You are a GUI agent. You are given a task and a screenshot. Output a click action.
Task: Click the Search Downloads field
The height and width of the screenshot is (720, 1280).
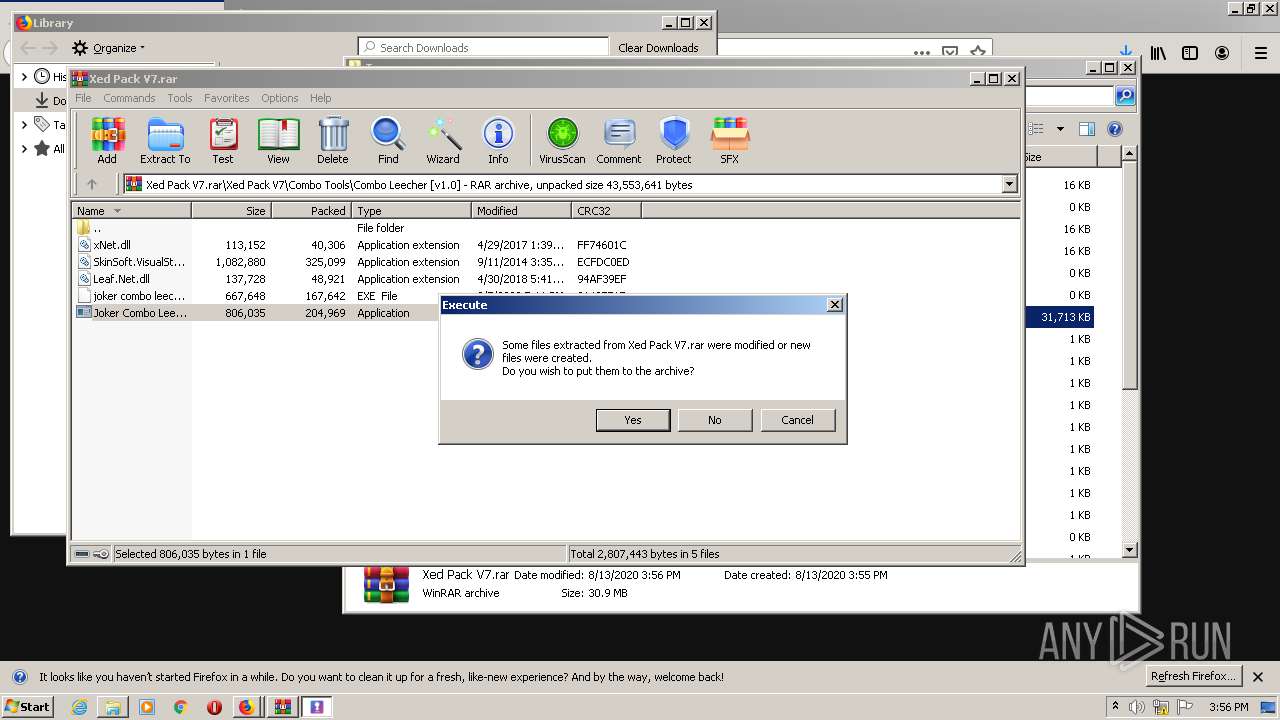pos(484,47)
